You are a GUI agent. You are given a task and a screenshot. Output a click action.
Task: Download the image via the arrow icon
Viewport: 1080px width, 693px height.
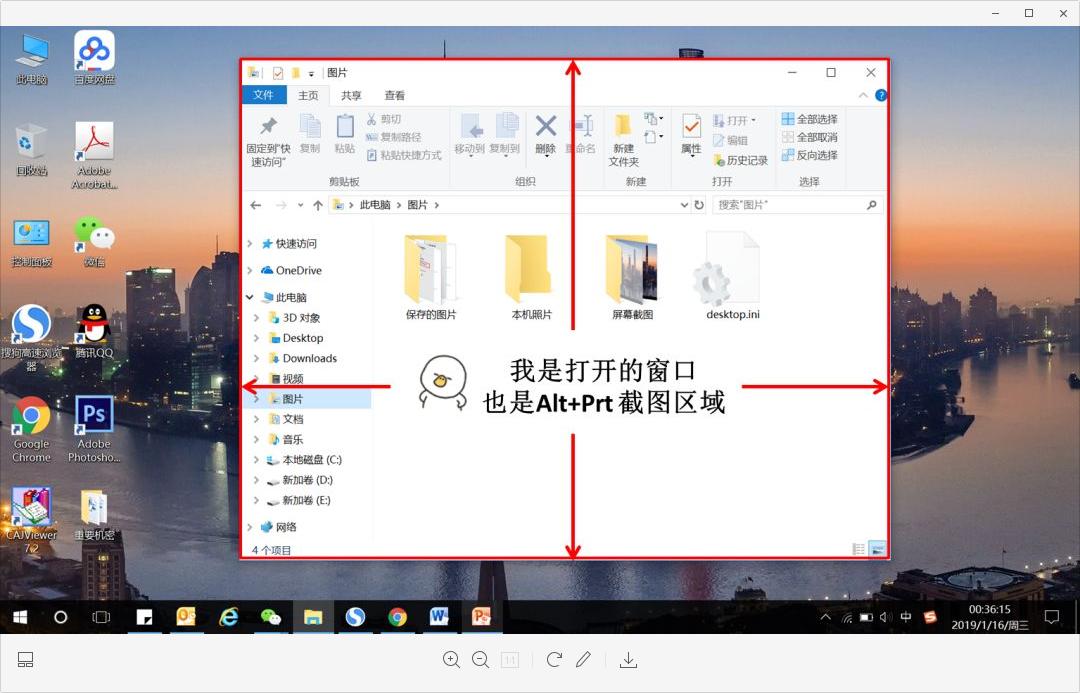click(x=628, y=660)
